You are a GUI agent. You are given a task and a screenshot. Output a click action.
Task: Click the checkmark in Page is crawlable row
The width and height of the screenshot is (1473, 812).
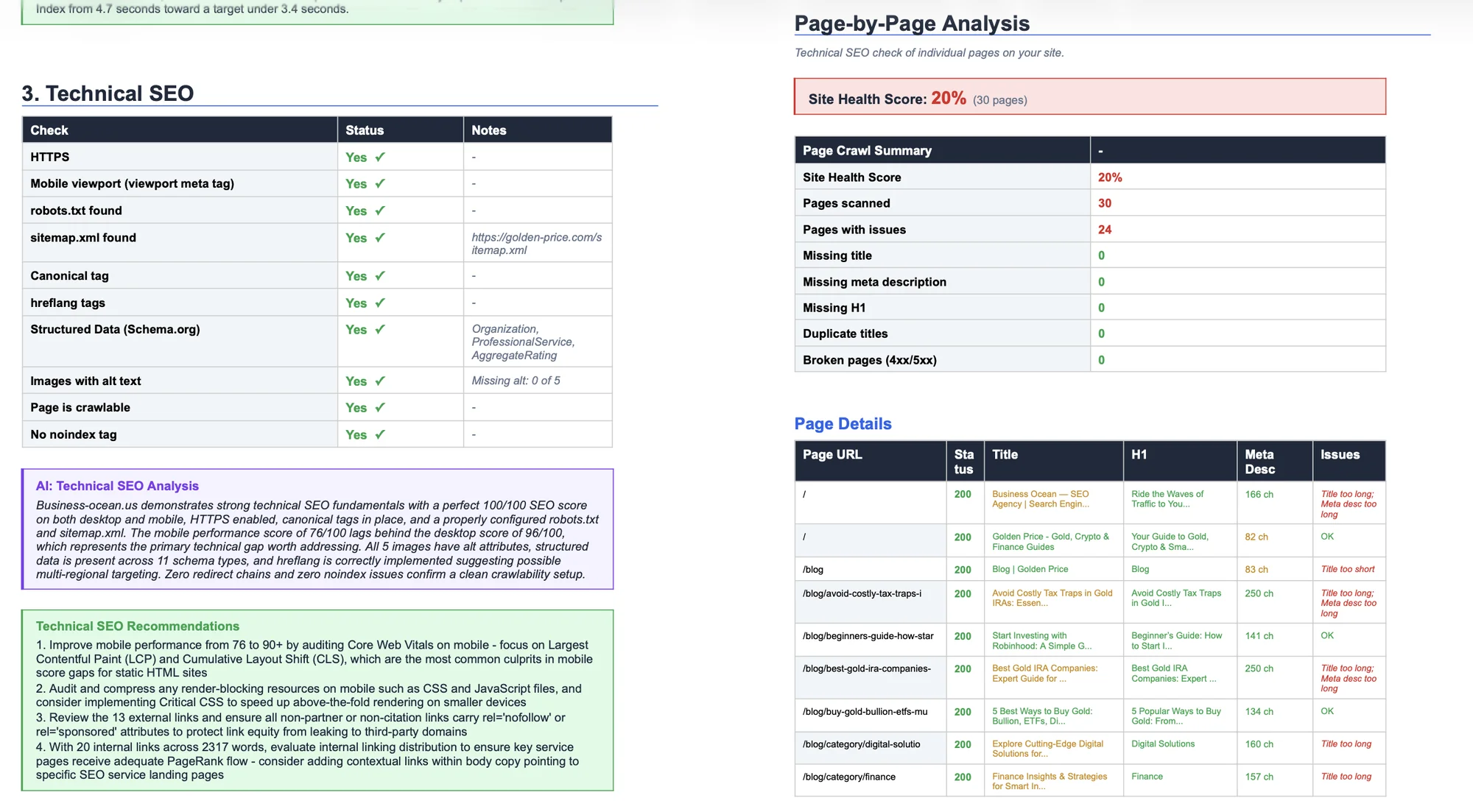[380, 407]
